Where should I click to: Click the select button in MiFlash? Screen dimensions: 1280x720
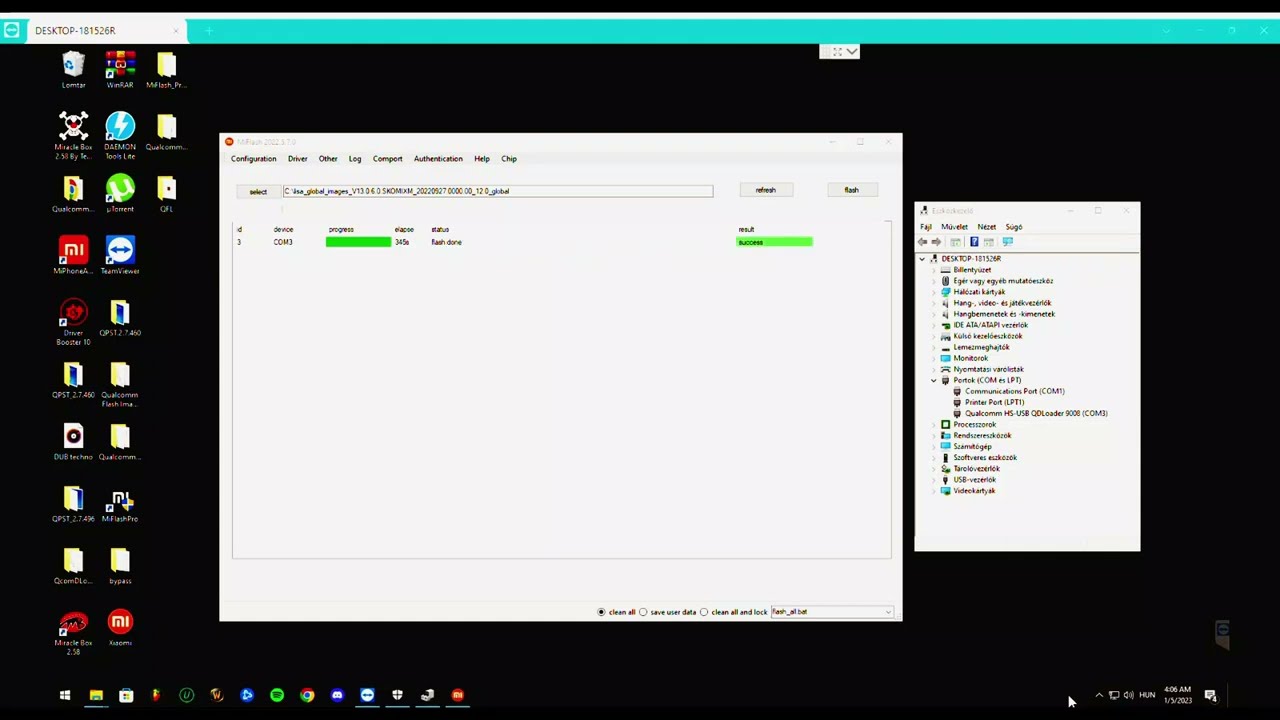click(x=258, y=191)
